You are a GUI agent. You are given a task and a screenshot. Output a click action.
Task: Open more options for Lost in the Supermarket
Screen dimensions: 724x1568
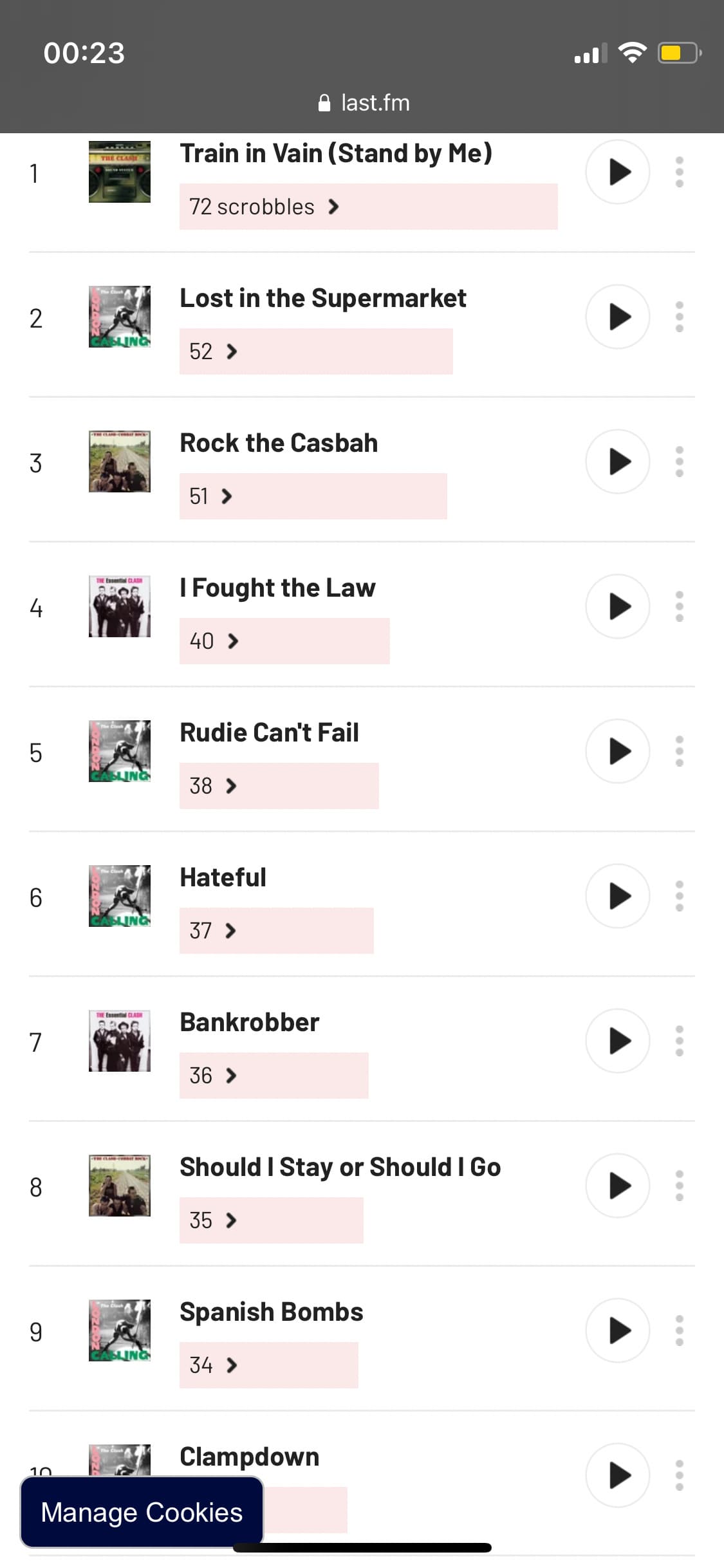click(x=679, y=317)
